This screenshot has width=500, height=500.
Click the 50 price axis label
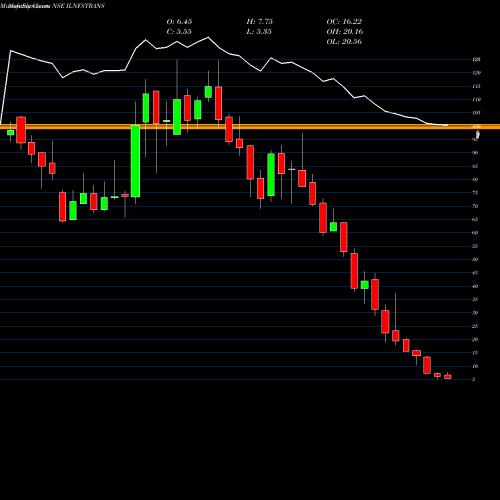tap(475, 260)
